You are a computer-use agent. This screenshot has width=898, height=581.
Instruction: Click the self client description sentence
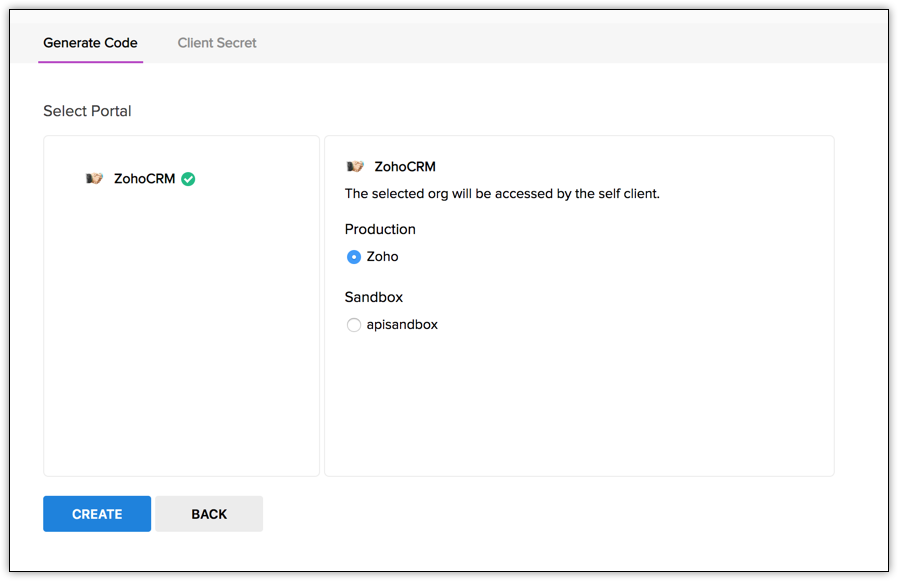[x=502, y=194]
